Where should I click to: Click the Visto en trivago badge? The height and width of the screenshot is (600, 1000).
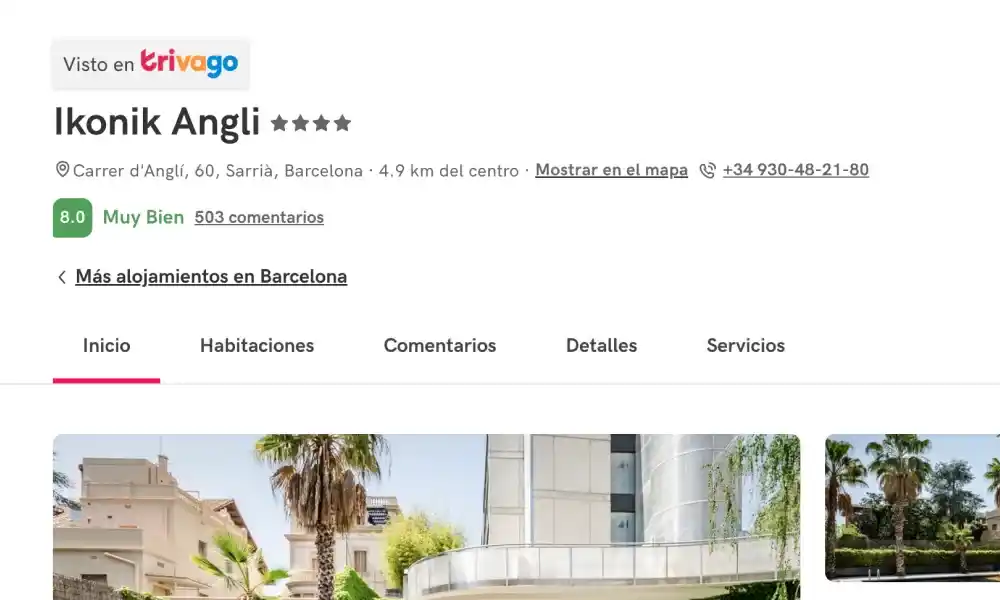click(151, 64)
